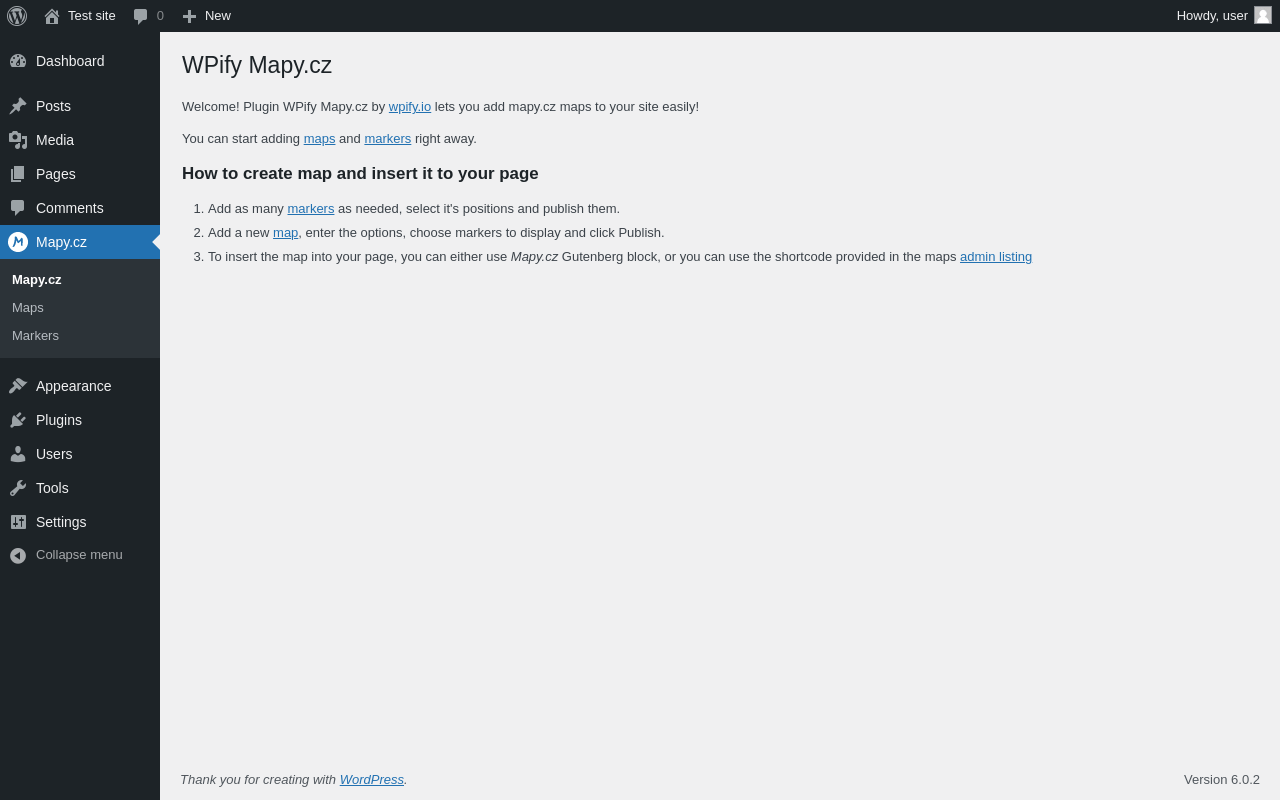Open the user avatar in the top bar
Screen dimensions: 1280x800
[x=1263, y=15]
